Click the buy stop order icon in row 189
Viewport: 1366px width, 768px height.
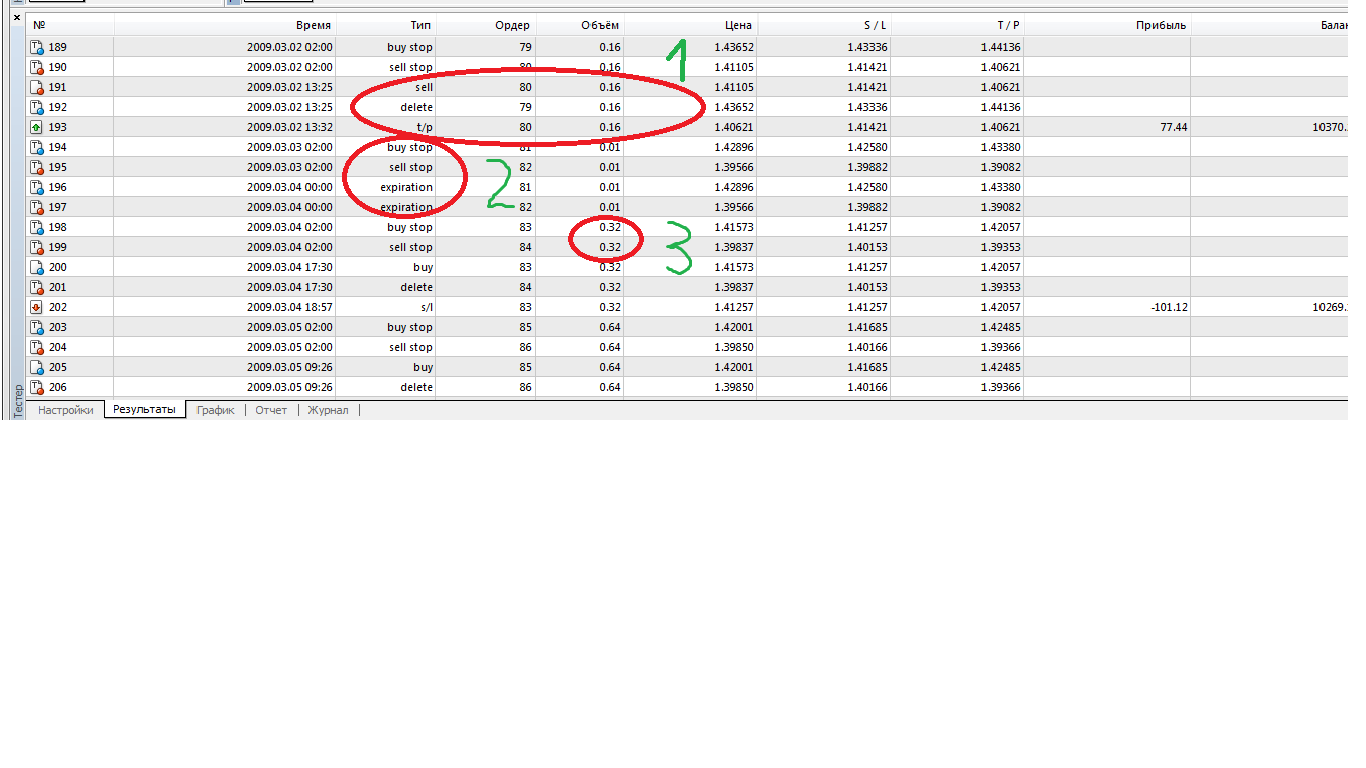[37, 47]
